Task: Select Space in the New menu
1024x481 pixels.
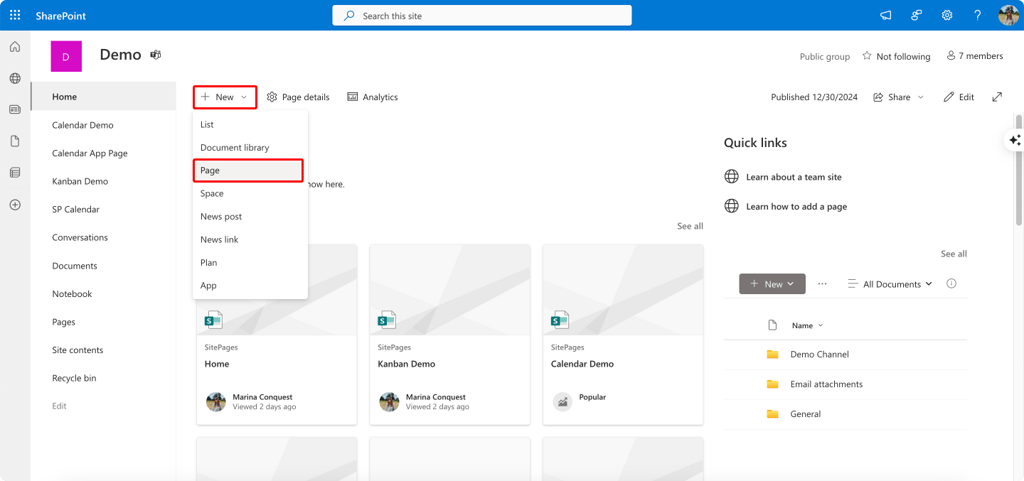Action: point(250,194)
